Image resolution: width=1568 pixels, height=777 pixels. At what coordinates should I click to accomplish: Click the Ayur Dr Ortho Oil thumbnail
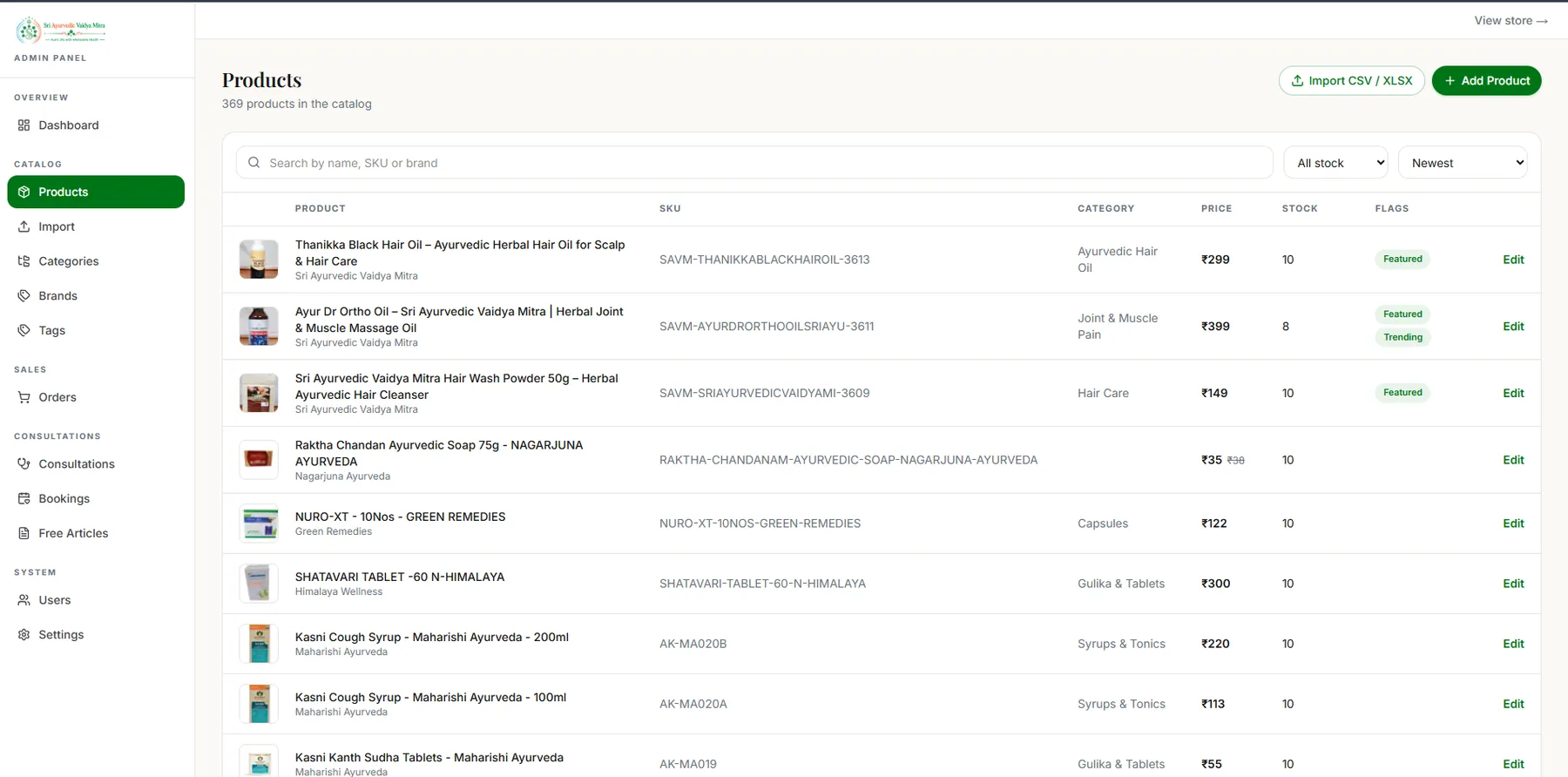point(259,327)
